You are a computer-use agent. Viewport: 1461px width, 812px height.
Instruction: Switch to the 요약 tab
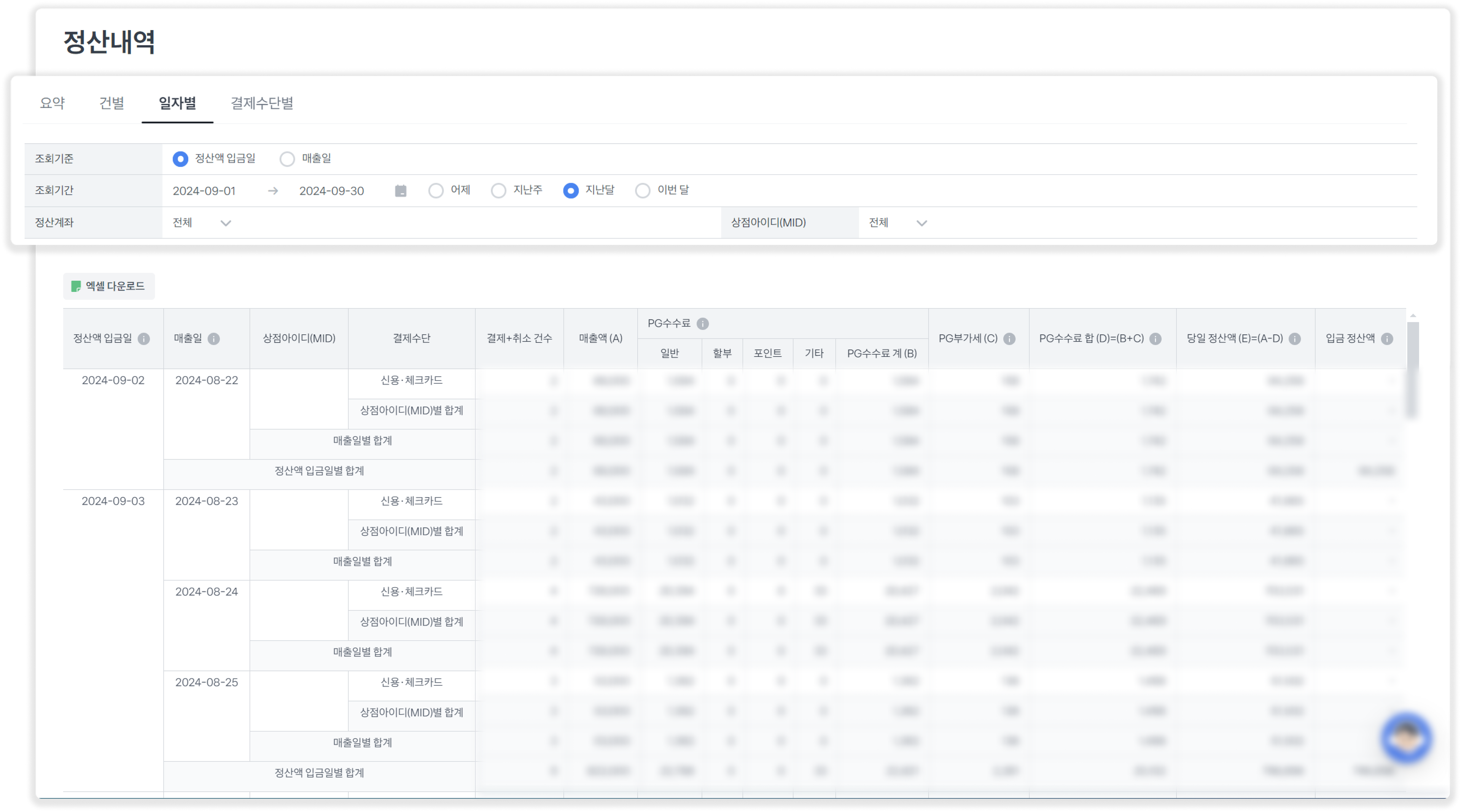52,103
